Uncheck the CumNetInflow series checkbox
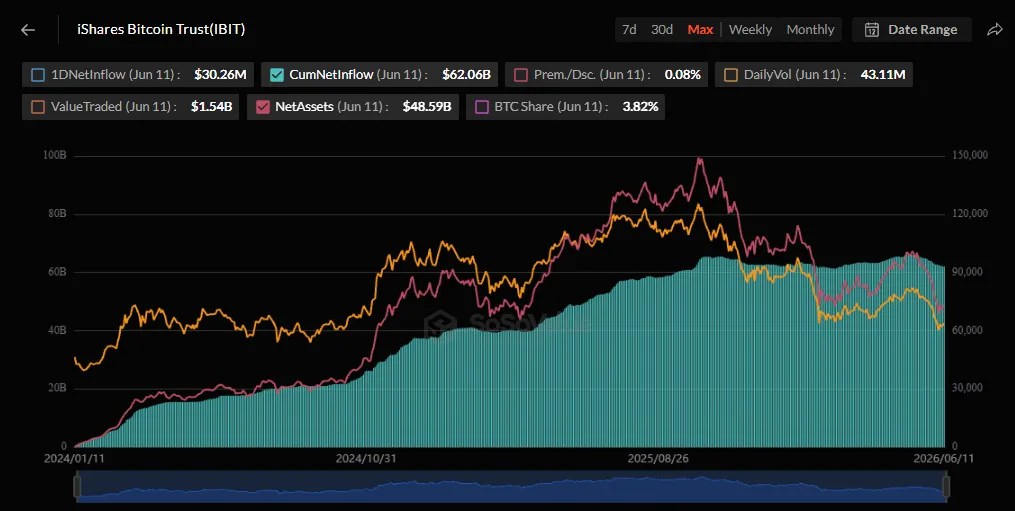The image size is (1015, 511). [x=276, y=74]
